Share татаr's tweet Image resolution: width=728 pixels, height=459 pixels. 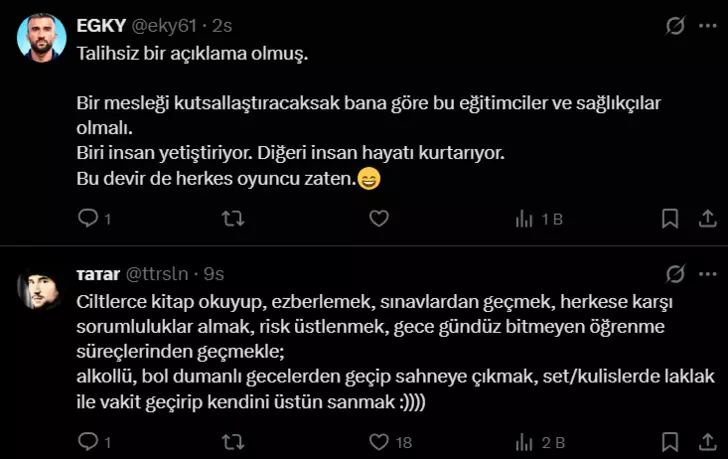click(705, 440)
